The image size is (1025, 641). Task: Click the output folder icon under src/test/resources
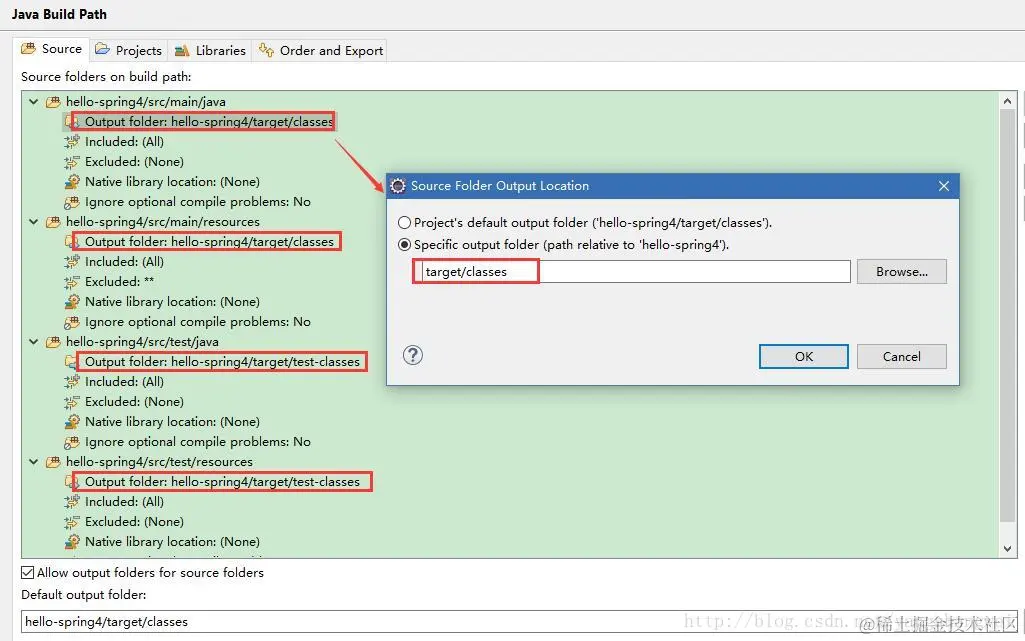[x=71, y=482]
